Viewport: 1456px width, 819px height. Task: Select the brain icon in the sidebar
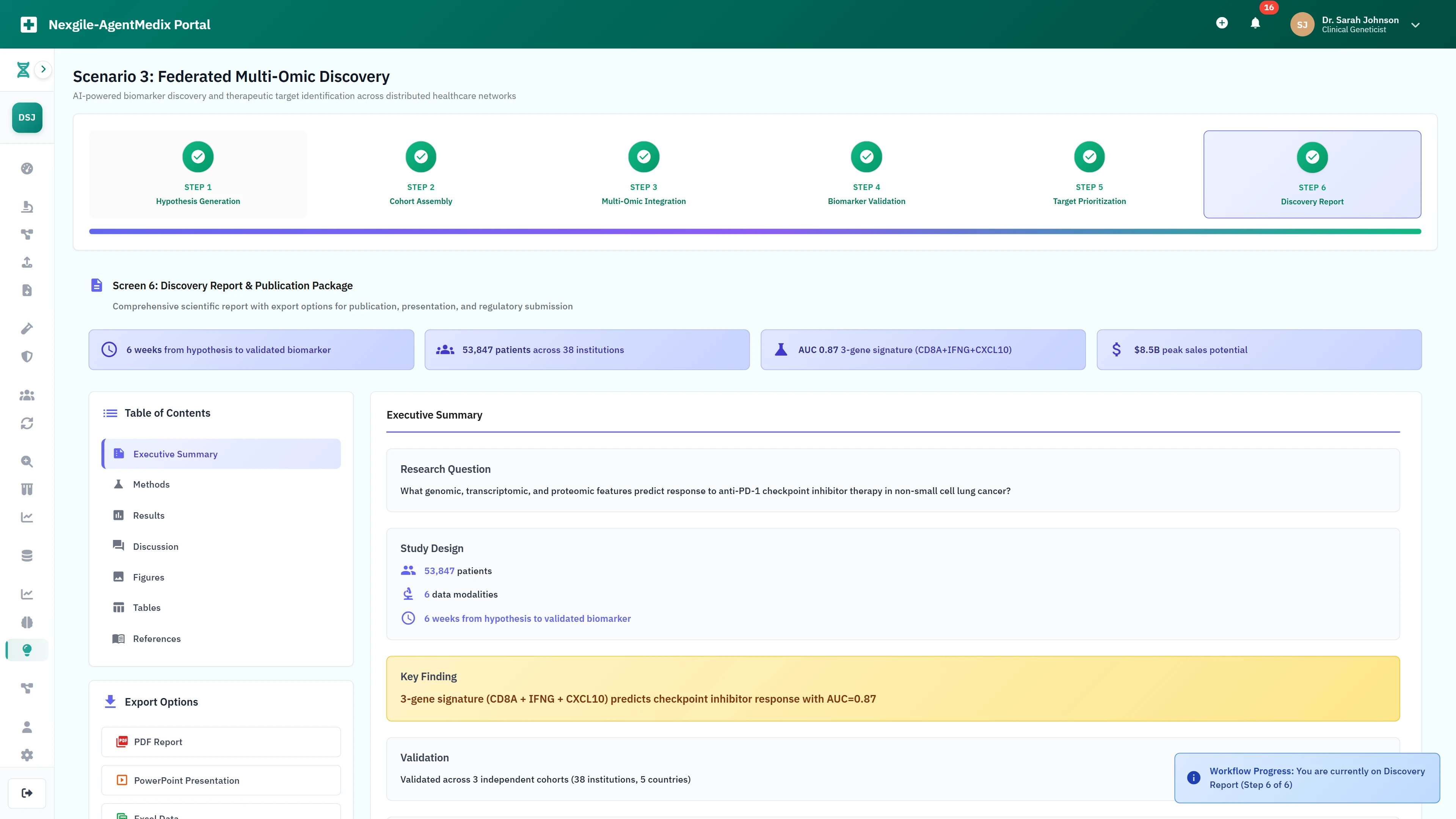pos(27,622)
